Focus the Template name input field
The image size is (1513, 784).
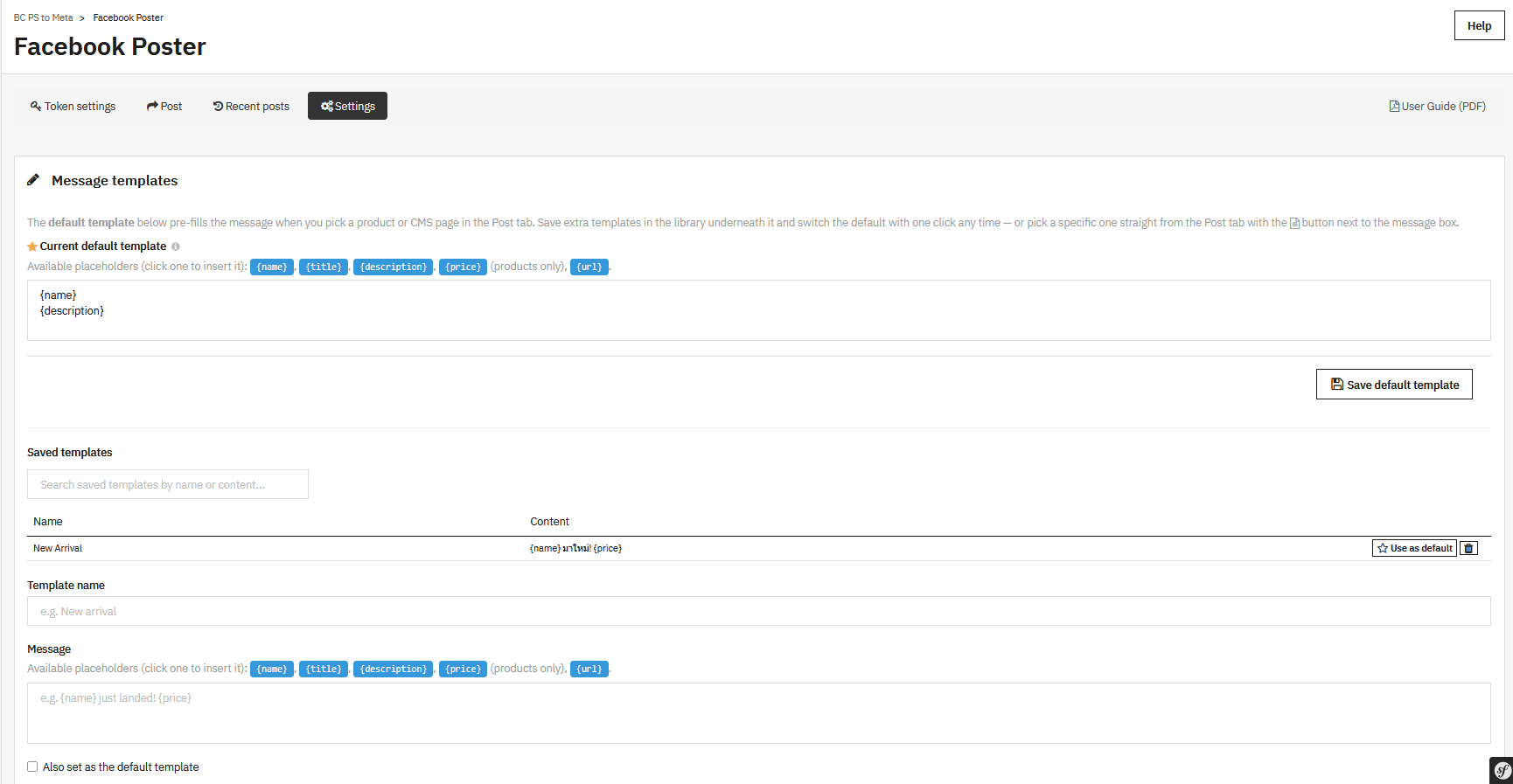click(758, 611)
